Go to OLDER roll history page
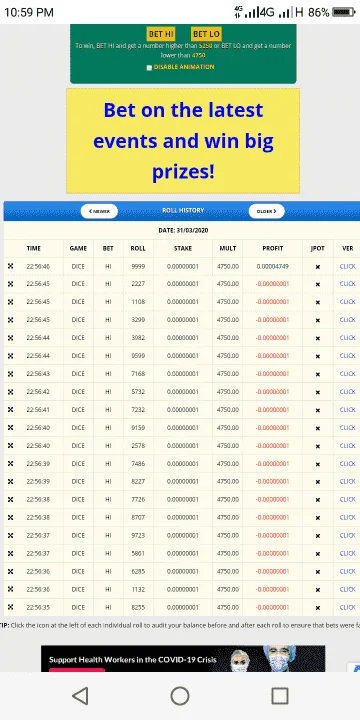Screen dimensions: 360x720 267,211
